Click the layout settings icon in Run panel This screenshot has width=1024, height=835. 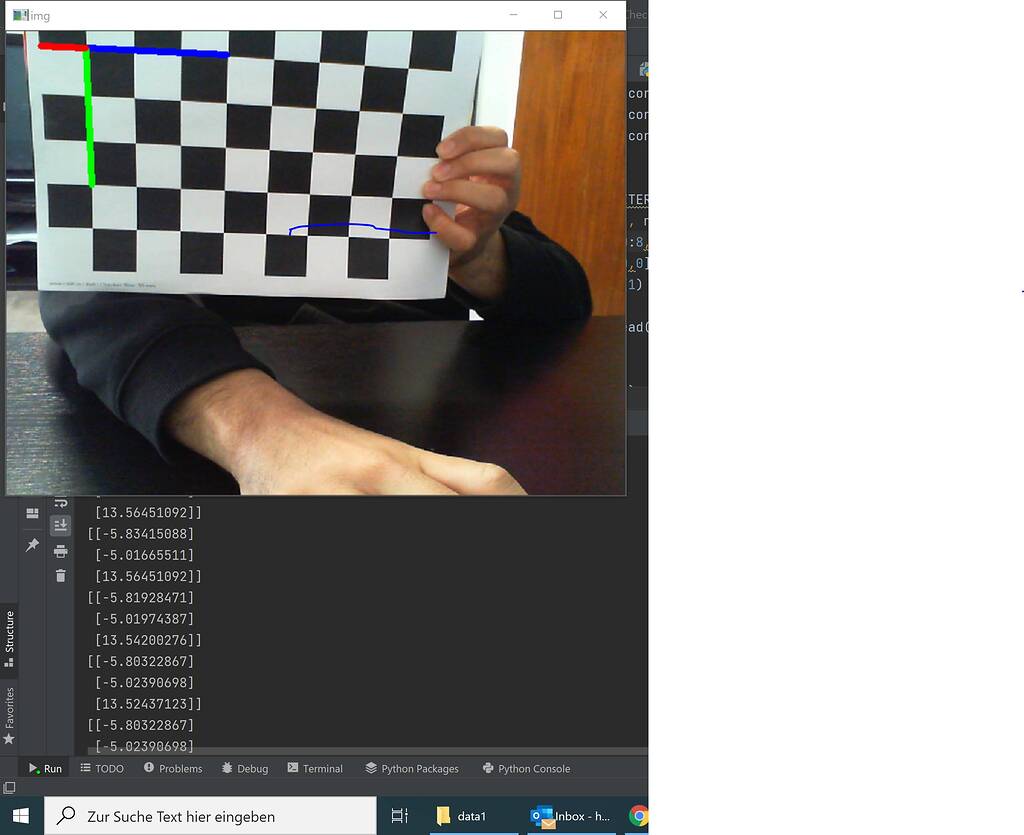(32, 512)
